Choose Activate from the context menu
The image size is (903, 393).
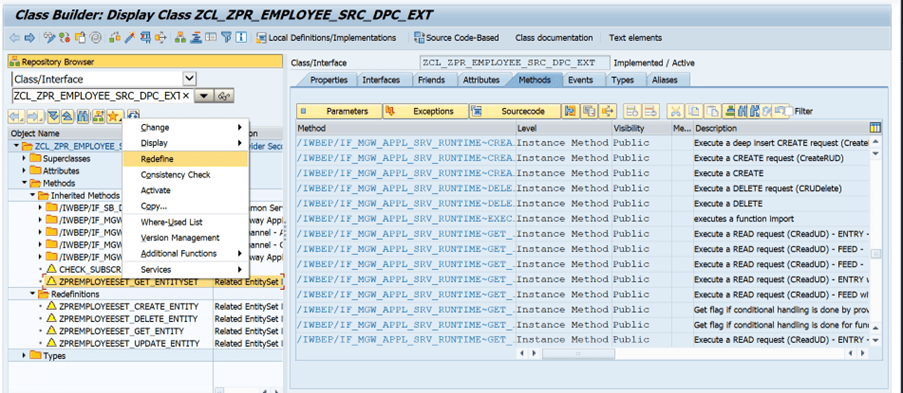(x=185, y=190)
